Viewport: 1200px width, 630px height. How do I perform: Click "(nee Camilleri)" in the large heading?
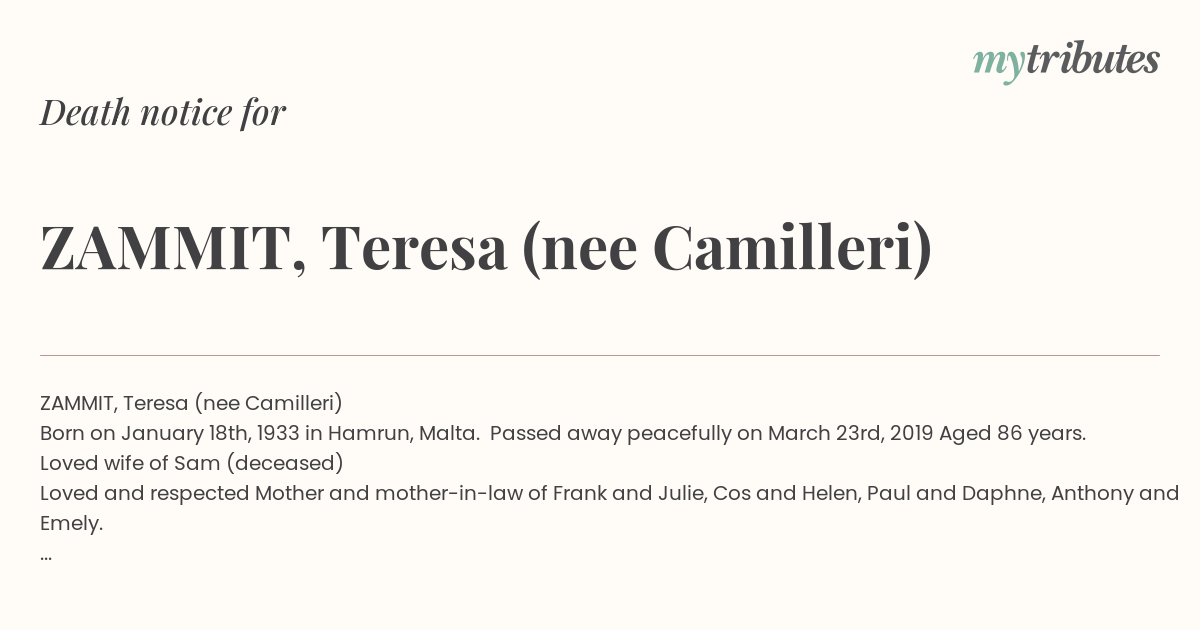click(727, 250)
